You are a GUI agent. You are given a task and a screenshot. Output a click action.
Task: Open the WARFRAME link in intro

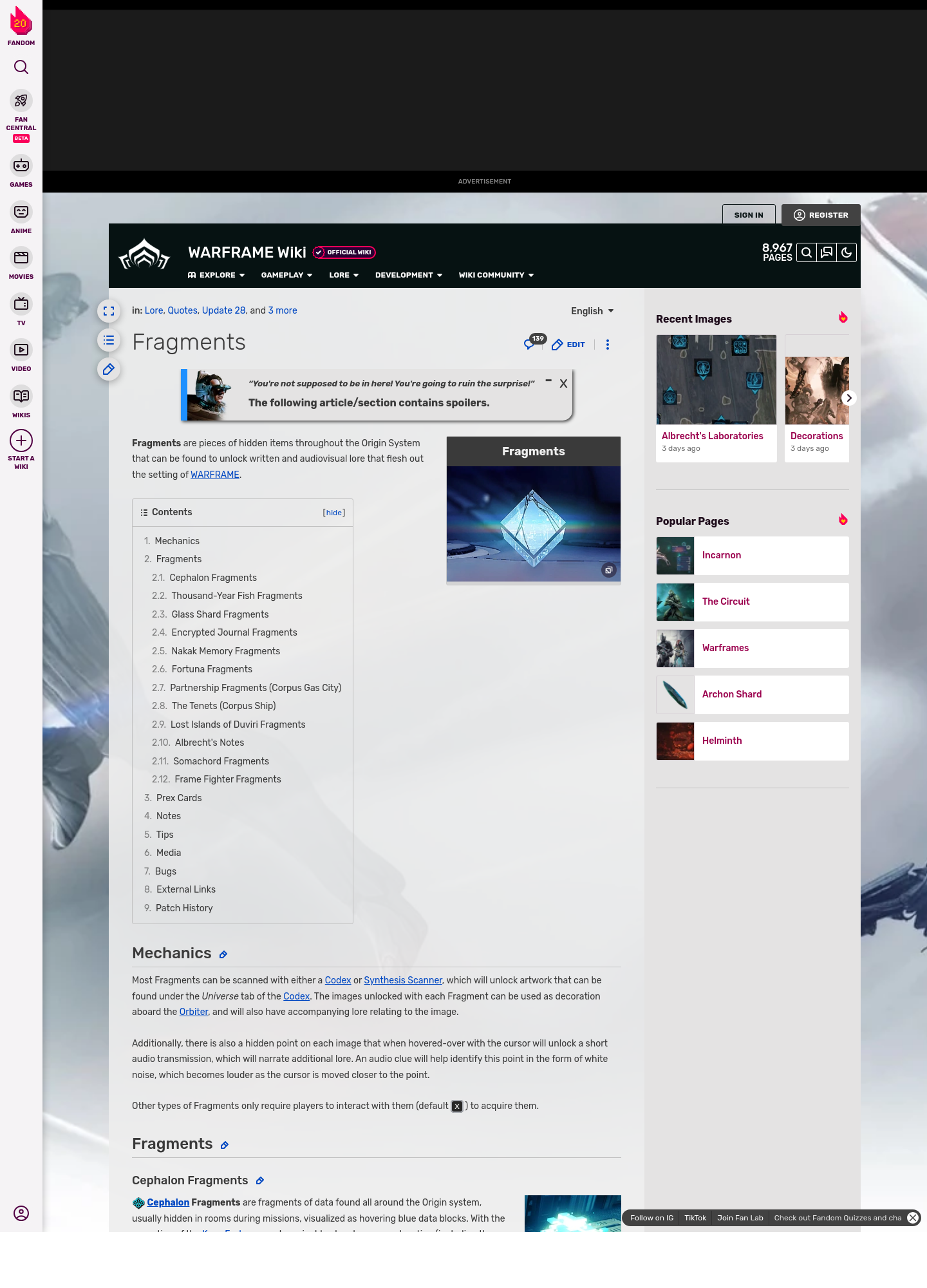click(215, 475)
